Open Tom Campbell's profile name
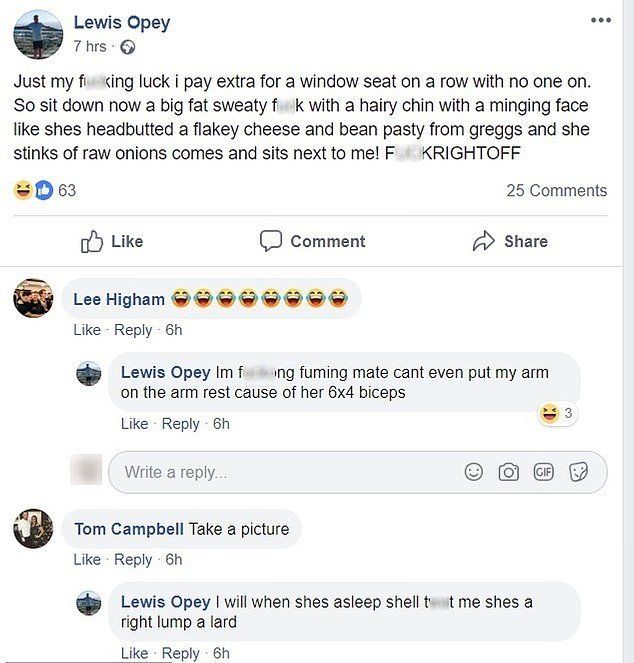The height and width of the screenshot is (663, 634). click(129, 528)
